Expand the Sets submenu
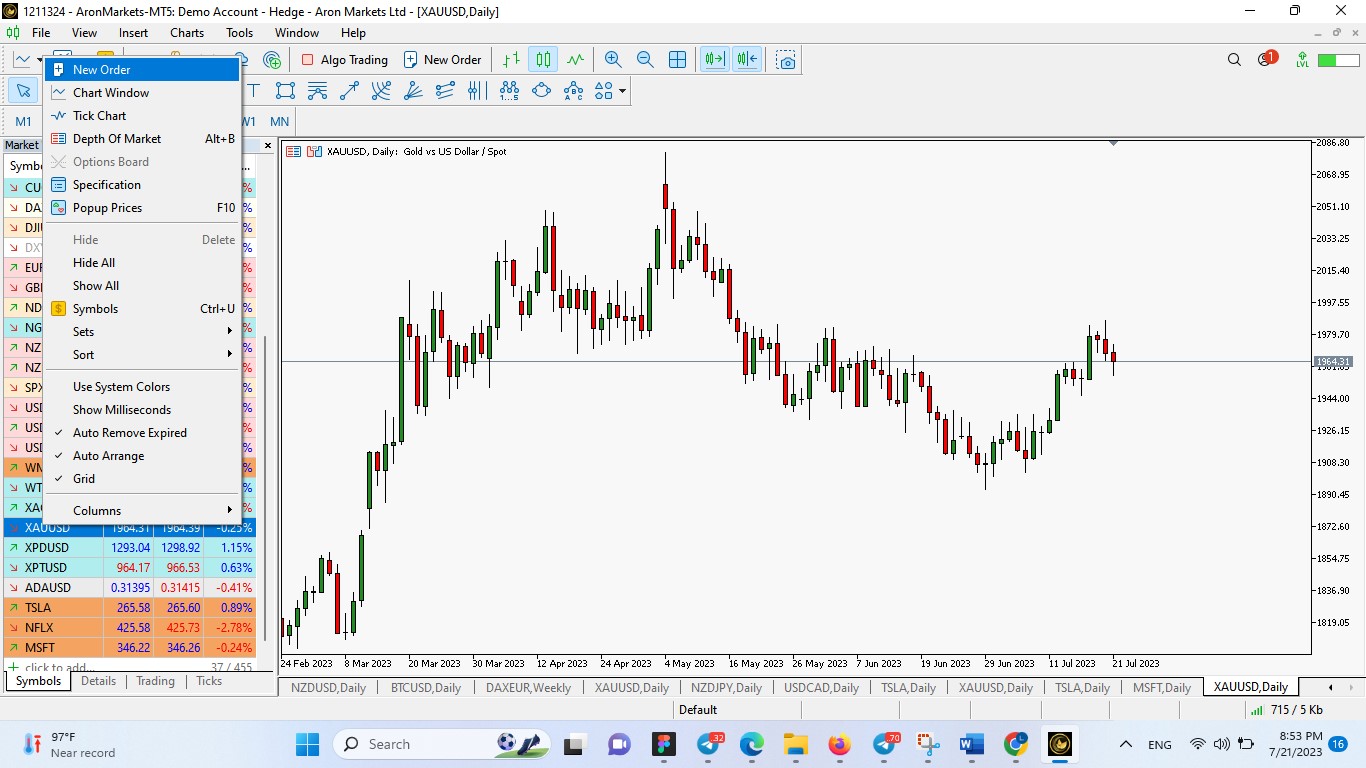This screenshot has height=768, width=1366. tap(142, 332)
